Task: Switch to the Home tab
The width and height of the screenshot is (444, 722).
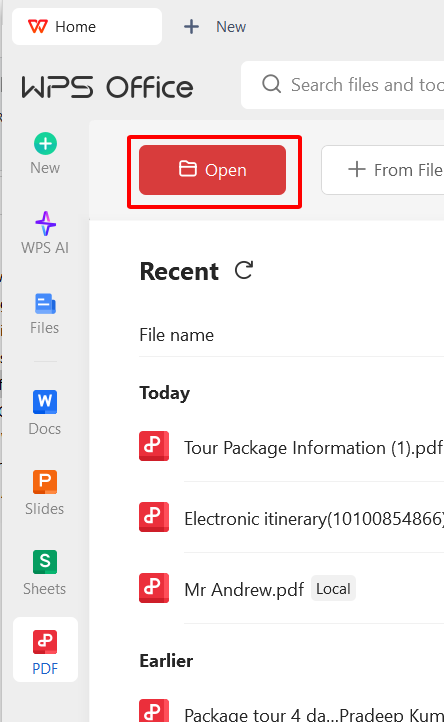Action: click(x=87, y=26)
